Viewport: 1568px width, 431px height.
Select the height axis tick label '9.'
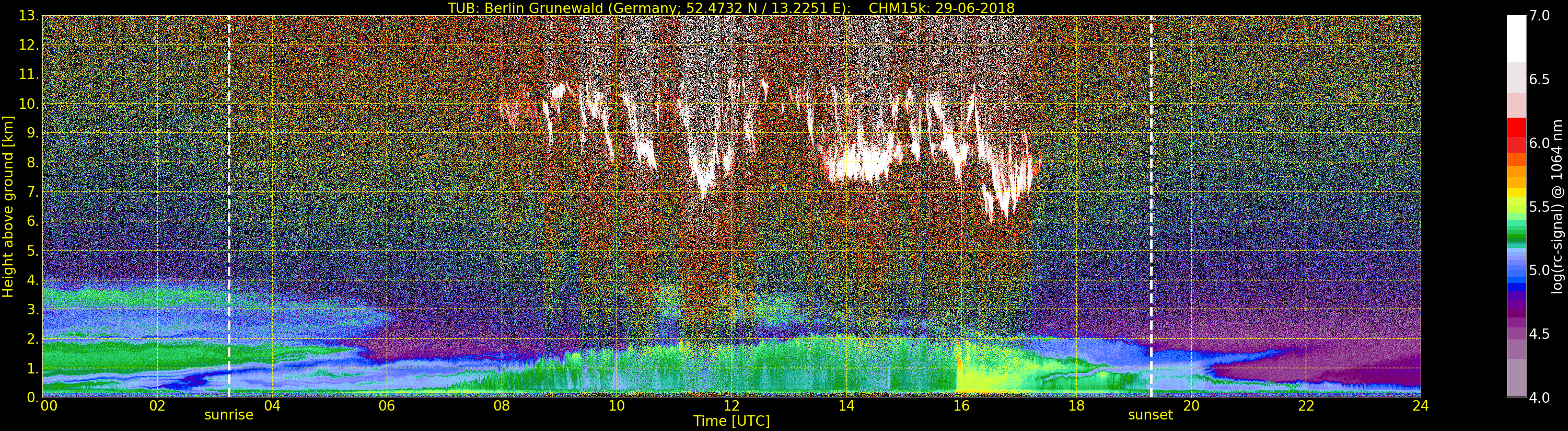tap(32, 133)
